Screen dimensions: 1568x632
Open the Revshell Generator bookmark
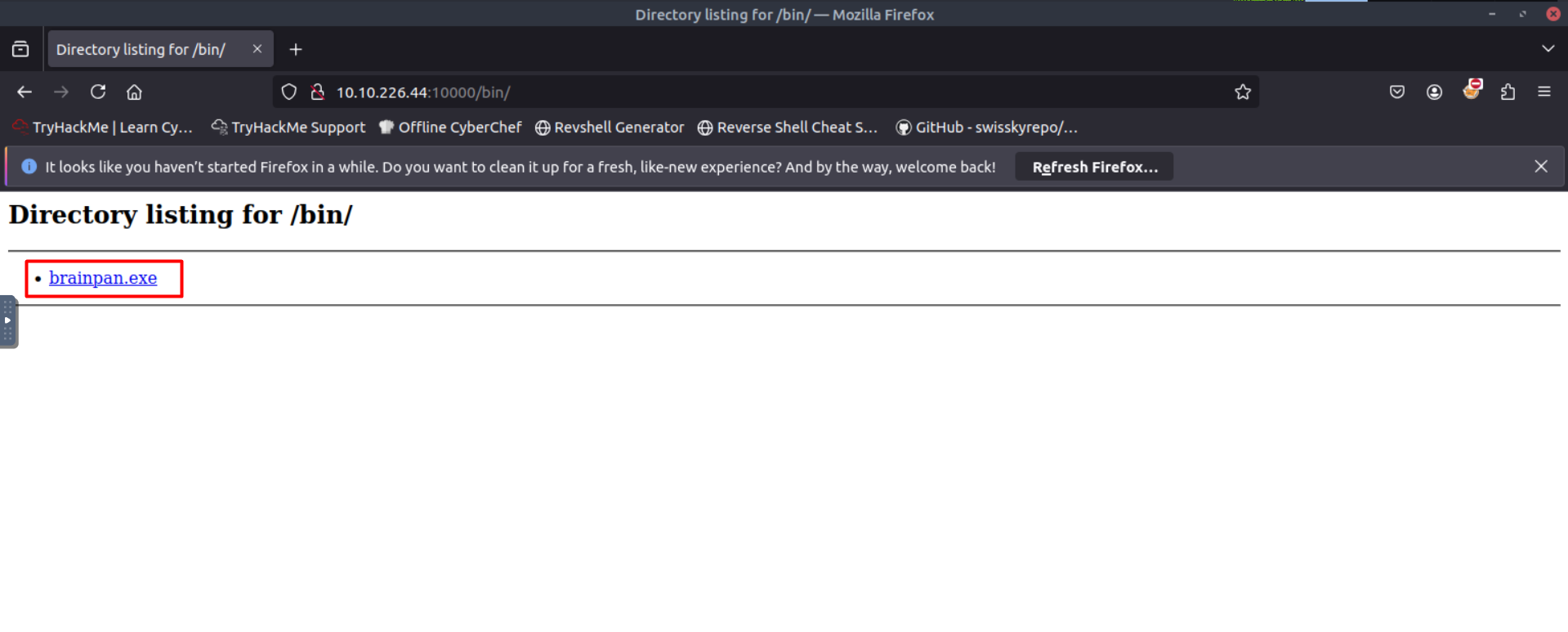(610, 128)
